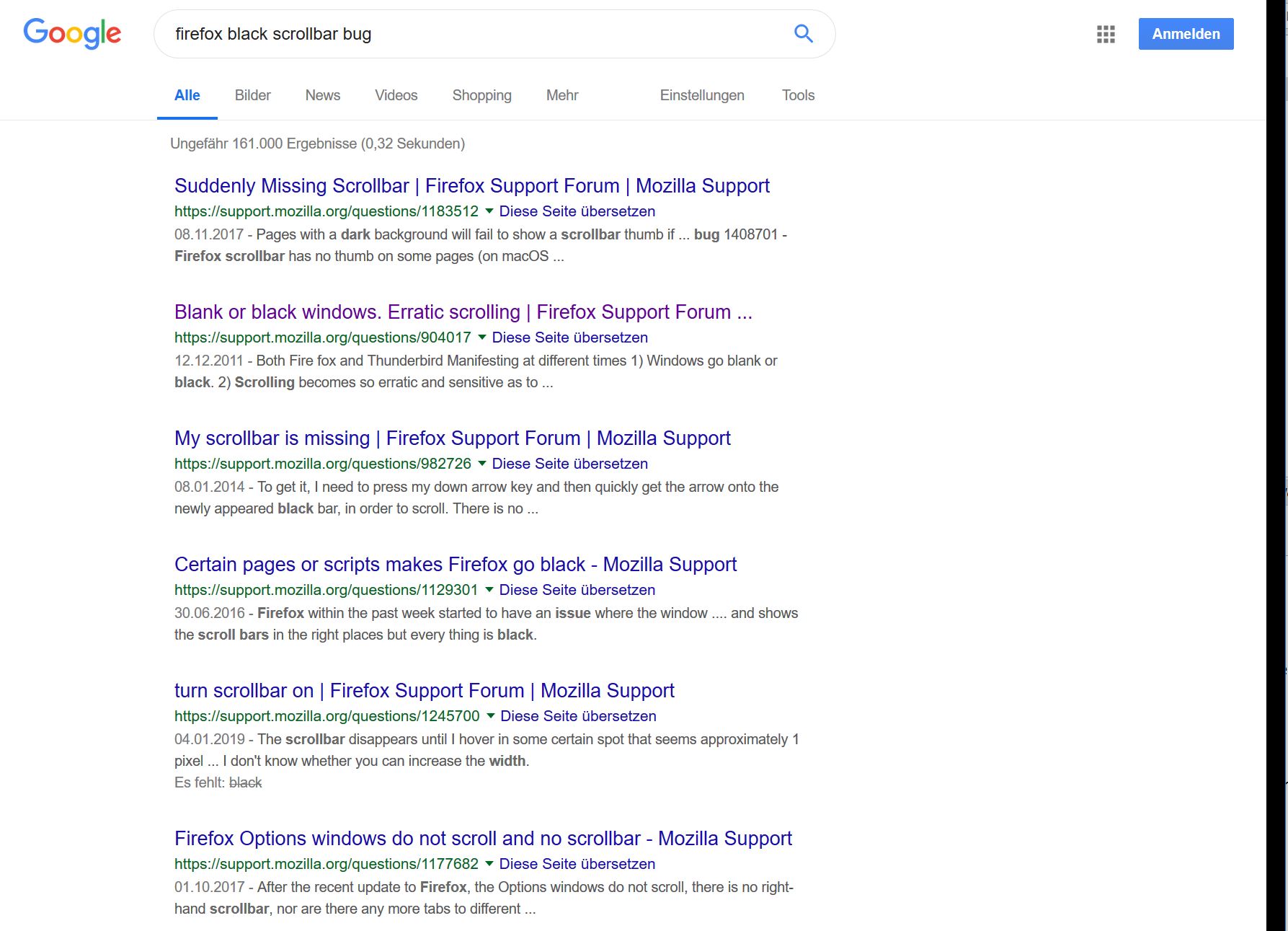
Task: Translate the Blank or black windows page
Action: (570, 337)
